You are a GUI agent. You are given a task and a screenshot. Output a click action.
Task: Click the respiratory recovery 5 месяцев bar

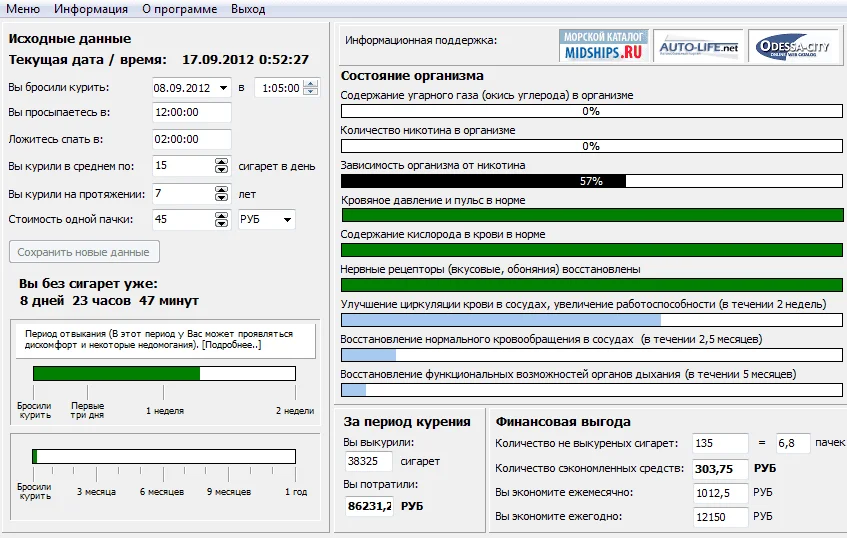pyautogui.click(x=591, y=389)
